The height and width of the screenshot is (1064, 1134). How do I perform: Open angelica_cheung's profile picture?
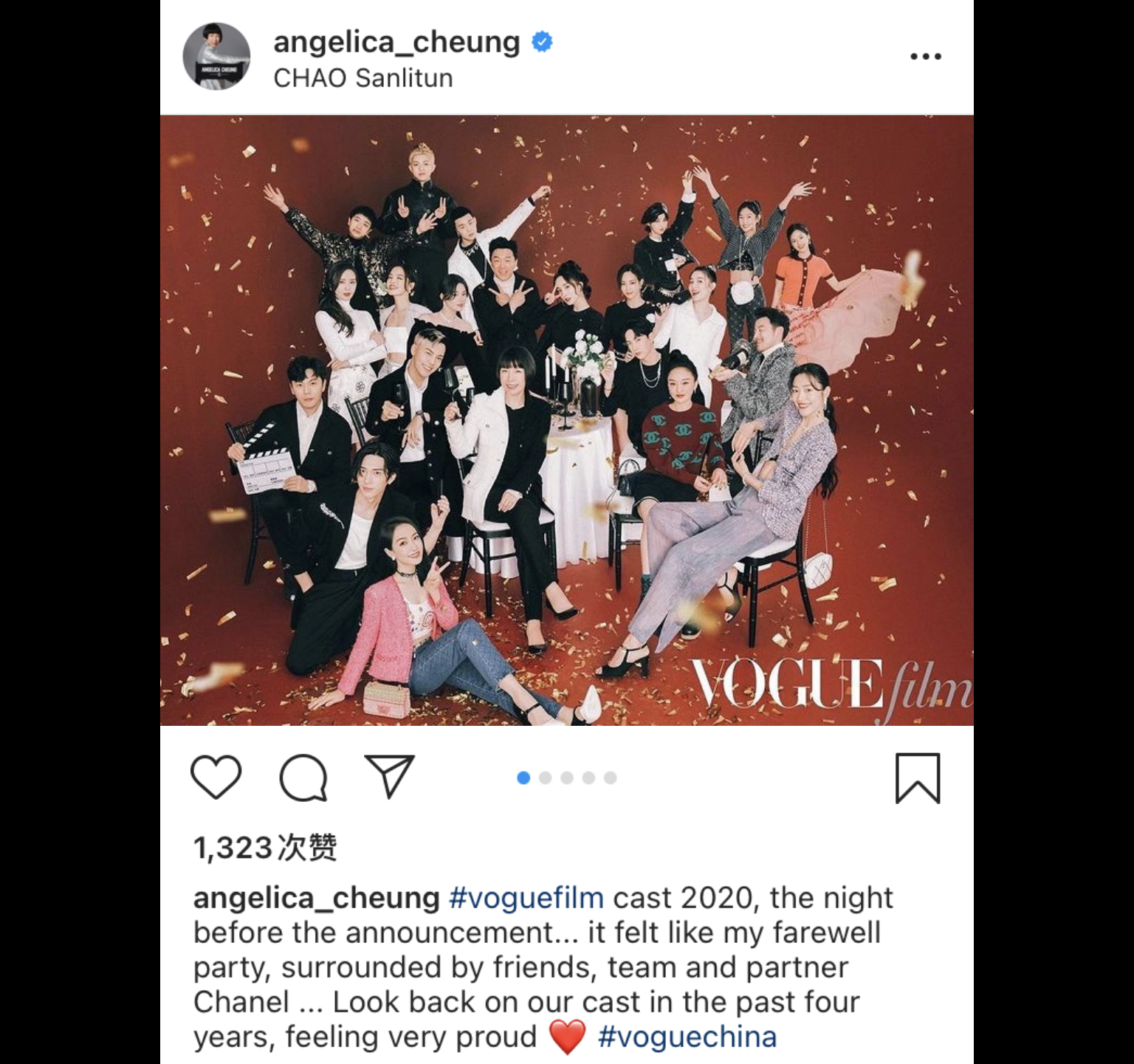pyautogui.click(x=216, y=56)
